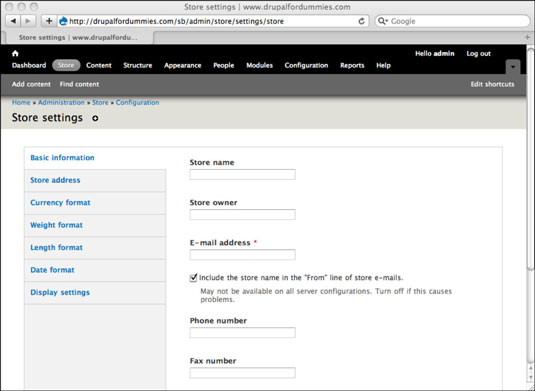
Task: Click the magnifier icon in Google search
Action: (382, 21)
